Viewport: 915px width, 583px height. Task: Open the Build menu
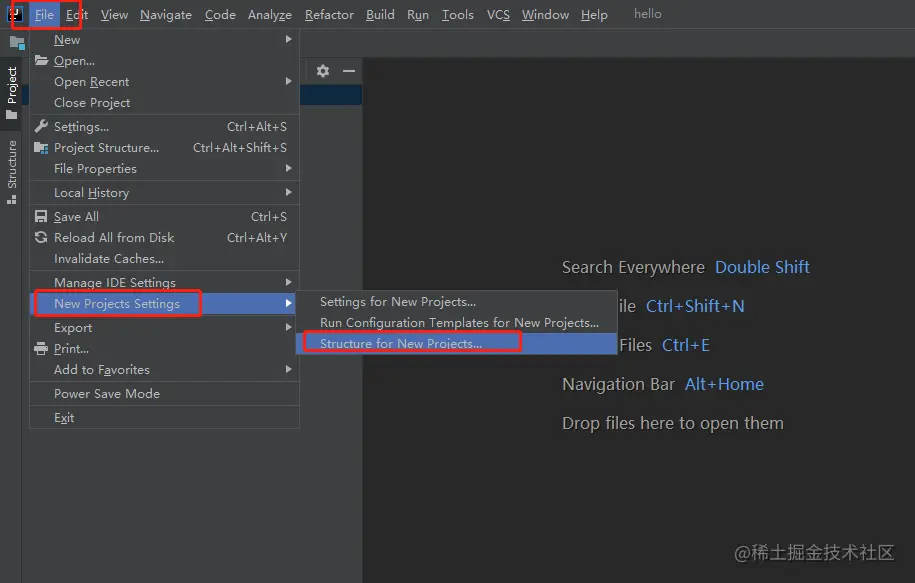pos(380,15)
